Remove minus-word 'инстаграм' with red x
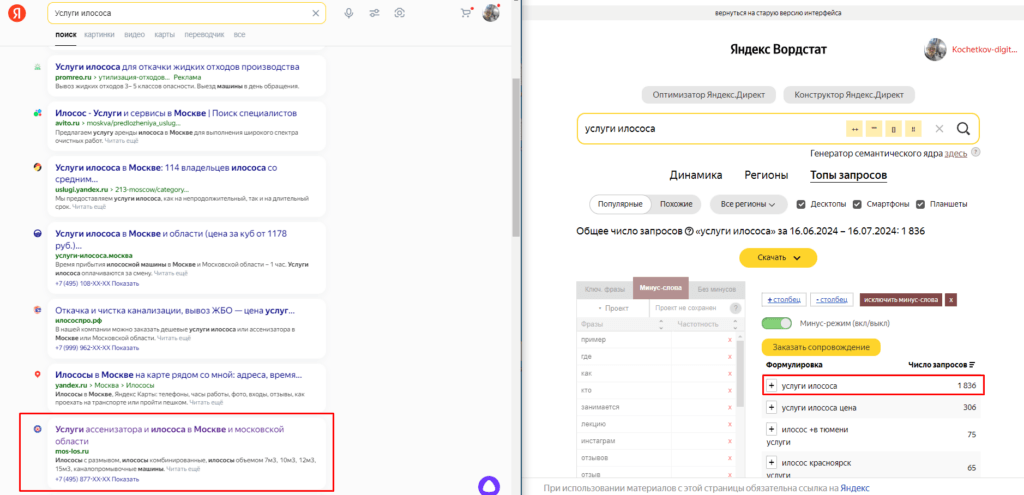 (x=730, y=441)
